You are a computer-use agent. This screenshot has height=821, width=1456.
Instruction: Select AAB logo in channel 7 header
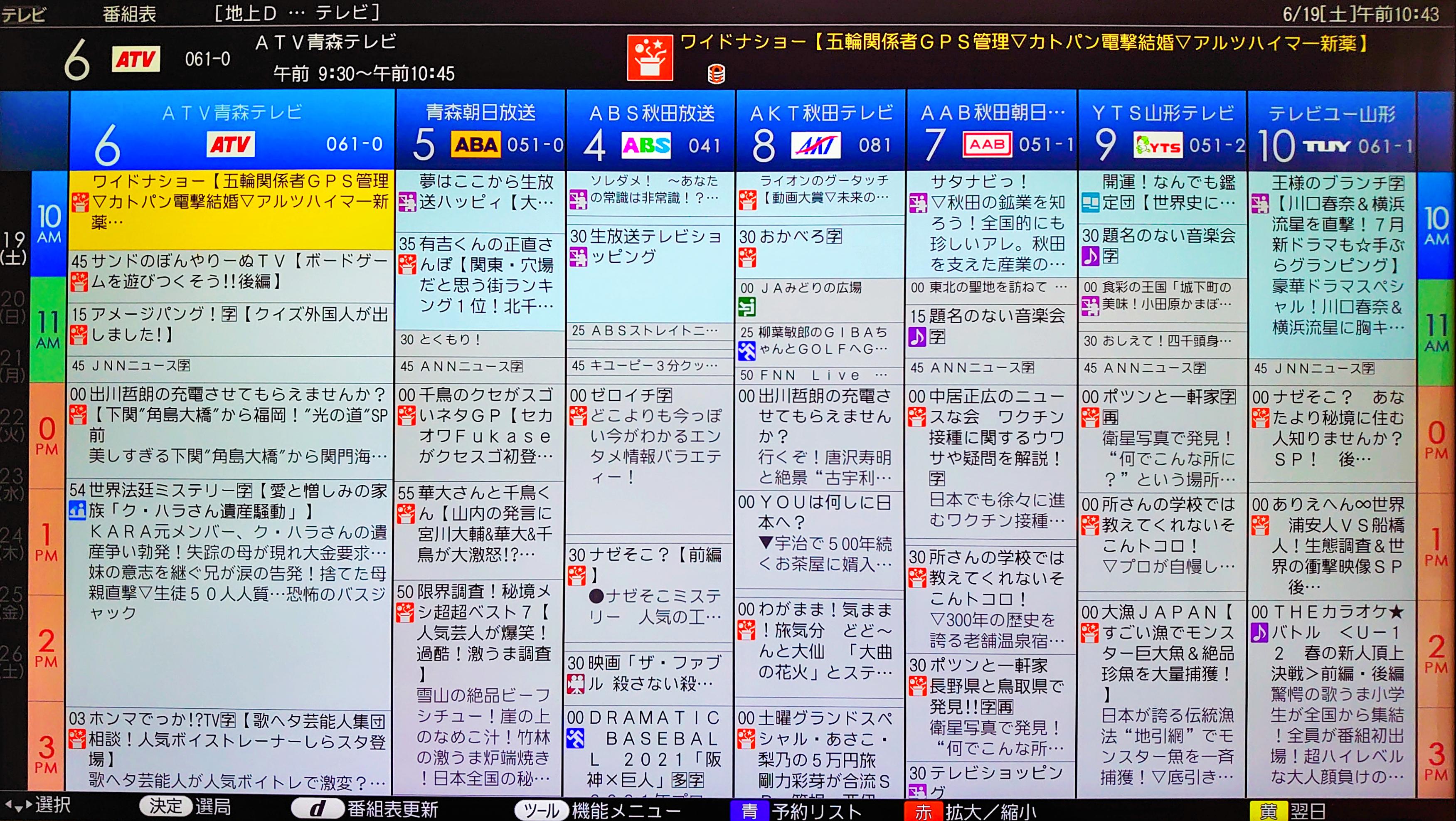click(x=987, y=145)
